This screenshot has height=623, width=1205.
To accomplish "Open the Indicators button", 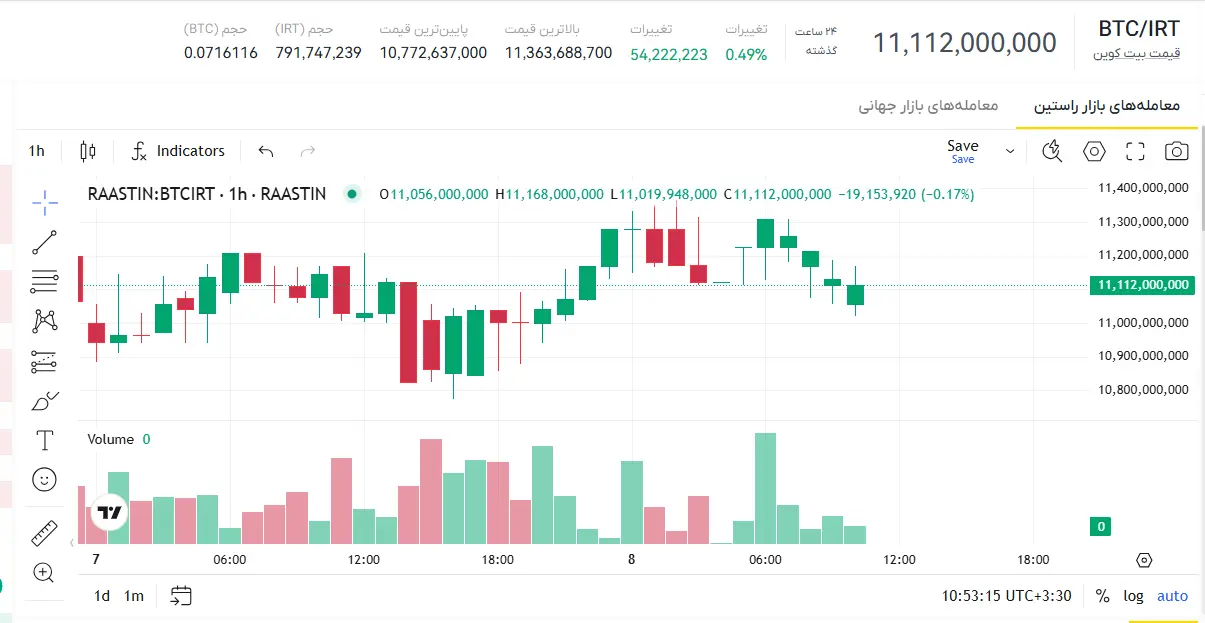I will click(179, 151).
